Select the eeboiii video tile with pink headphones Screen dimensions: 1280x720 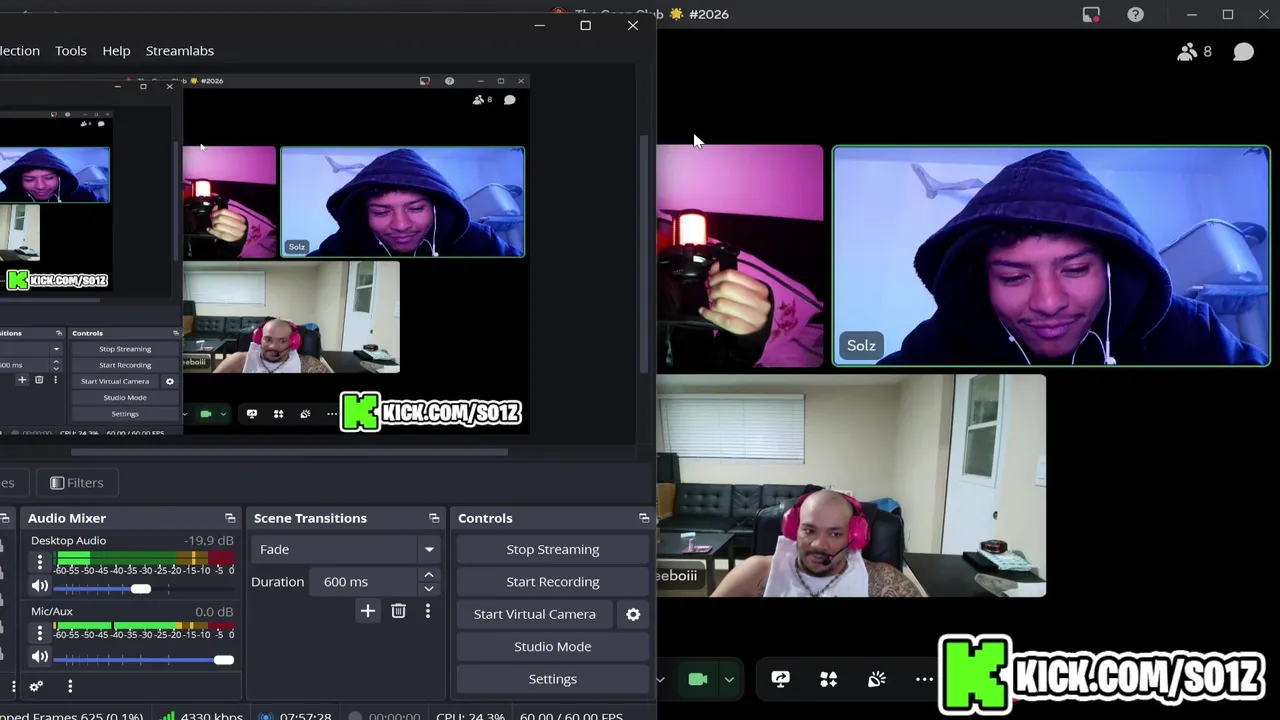pos(851,486)
